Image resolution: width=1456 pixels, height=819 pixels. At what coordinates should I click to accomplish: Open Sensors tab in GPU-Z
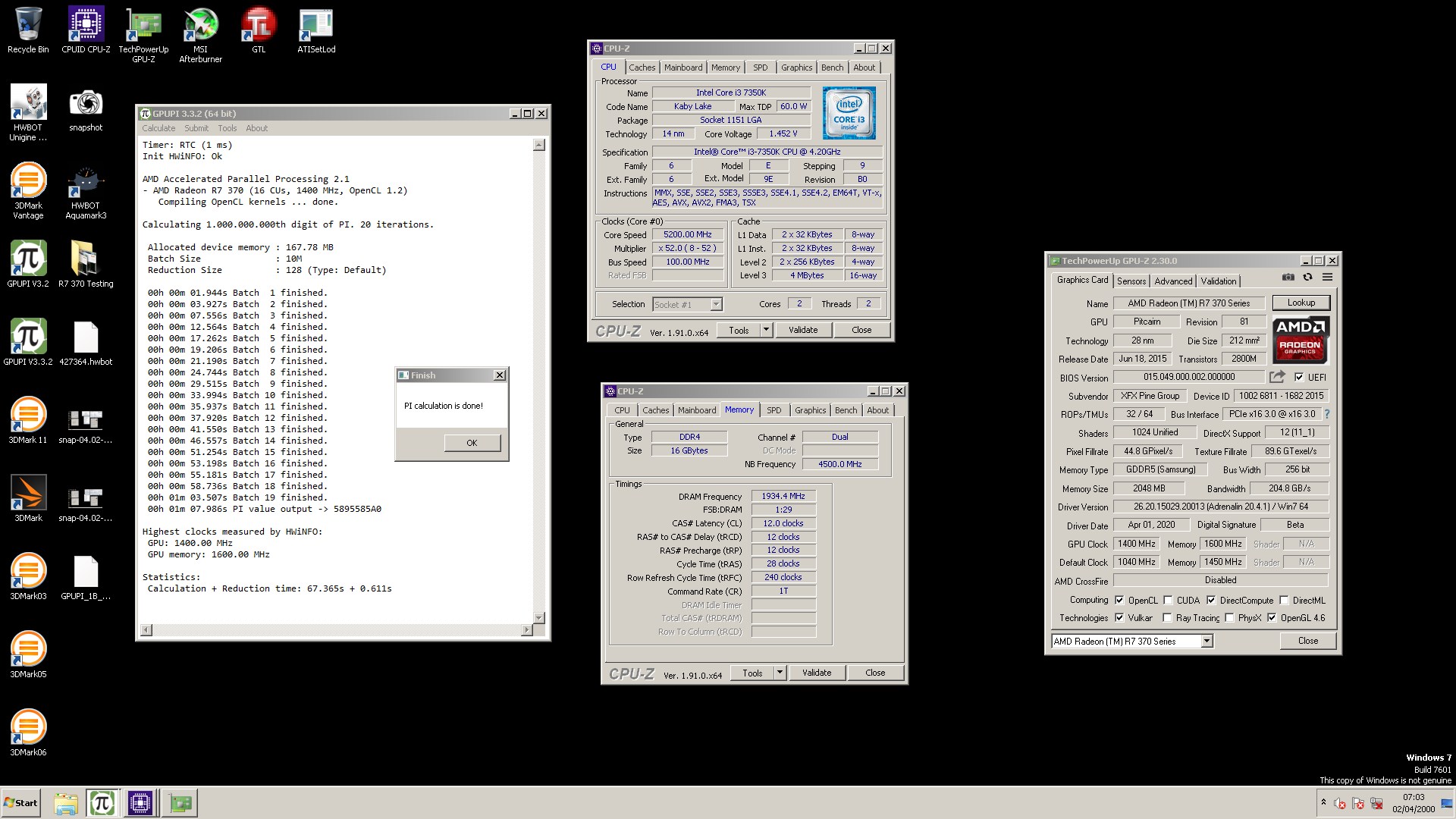1131,281
